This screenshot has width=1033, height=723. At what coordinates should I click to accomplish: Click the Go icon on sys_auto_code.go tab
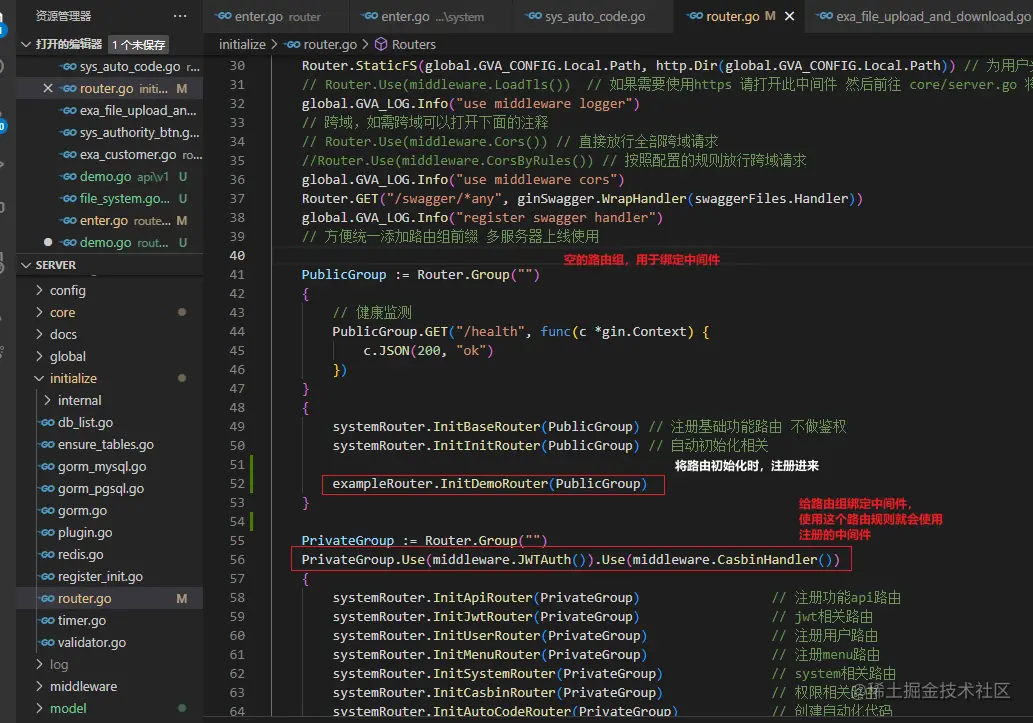[534, 16]
